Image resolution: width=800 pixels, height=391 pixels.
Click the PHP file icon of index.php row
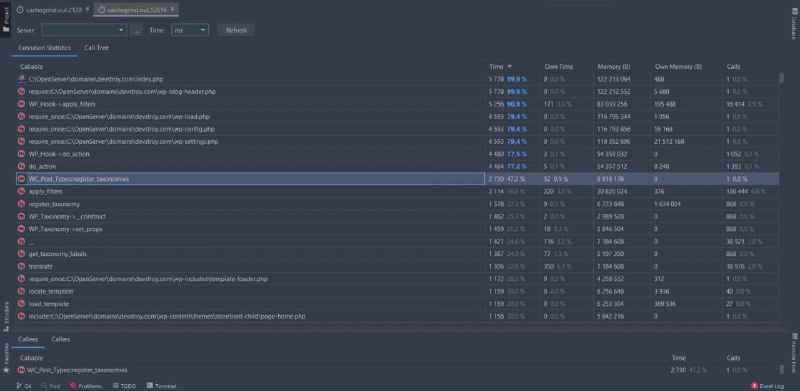pos(21,79)
